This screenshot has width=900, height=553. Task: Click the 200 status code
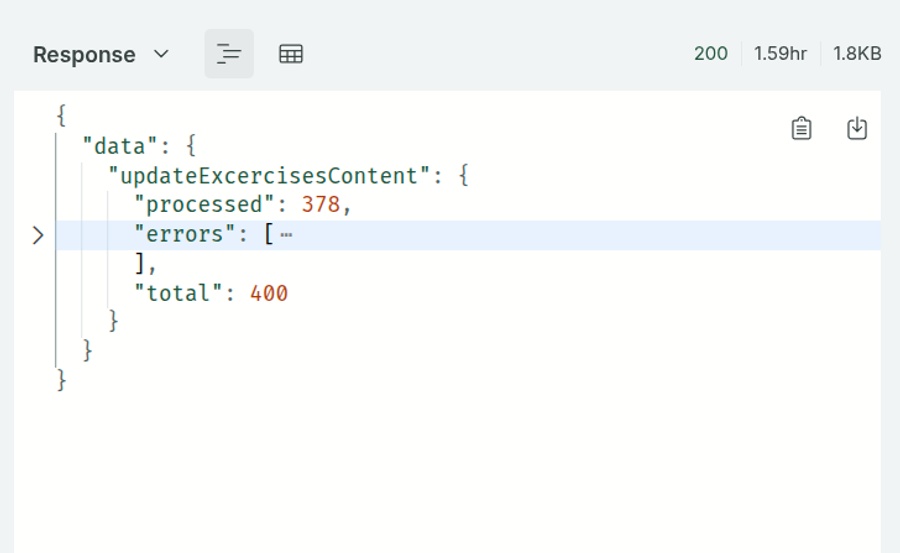click(x=710, y=54)
